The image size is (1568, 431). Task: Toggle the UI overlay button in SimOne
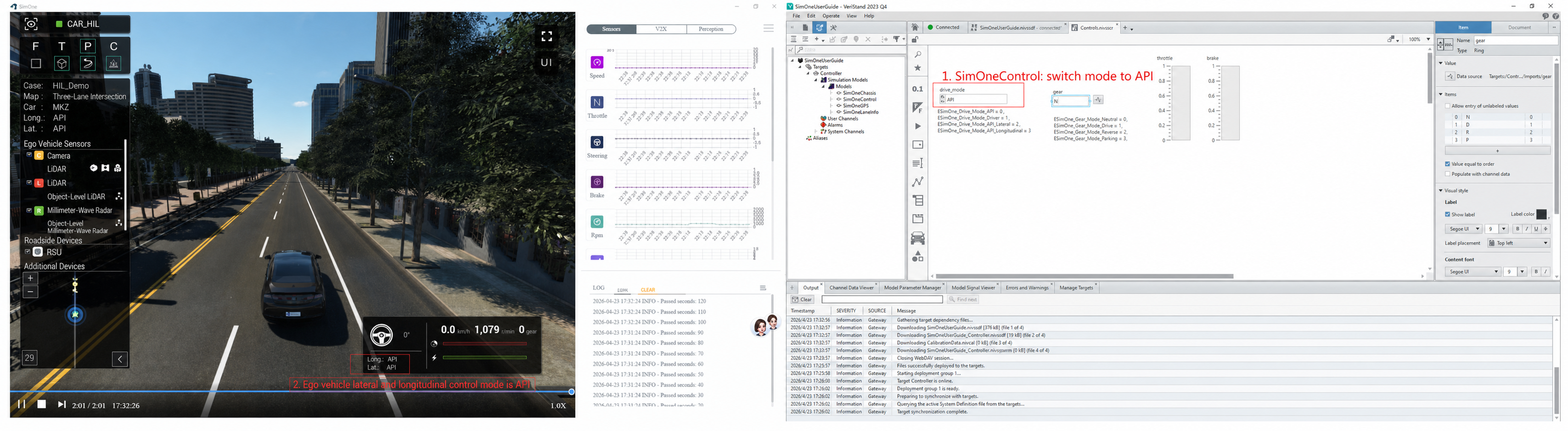point(546,62)
